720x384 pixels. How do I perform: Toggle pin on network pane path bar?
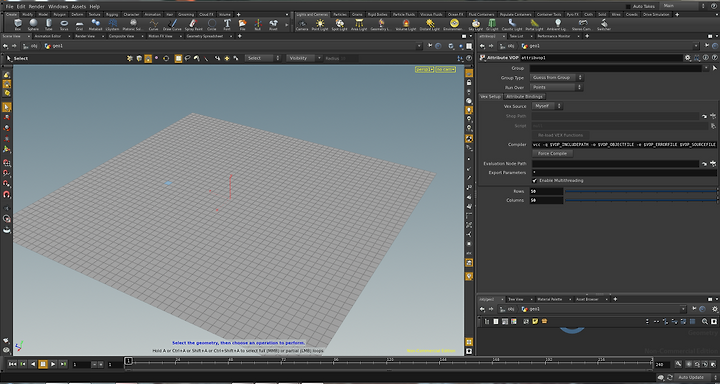[x=695, y=309]
